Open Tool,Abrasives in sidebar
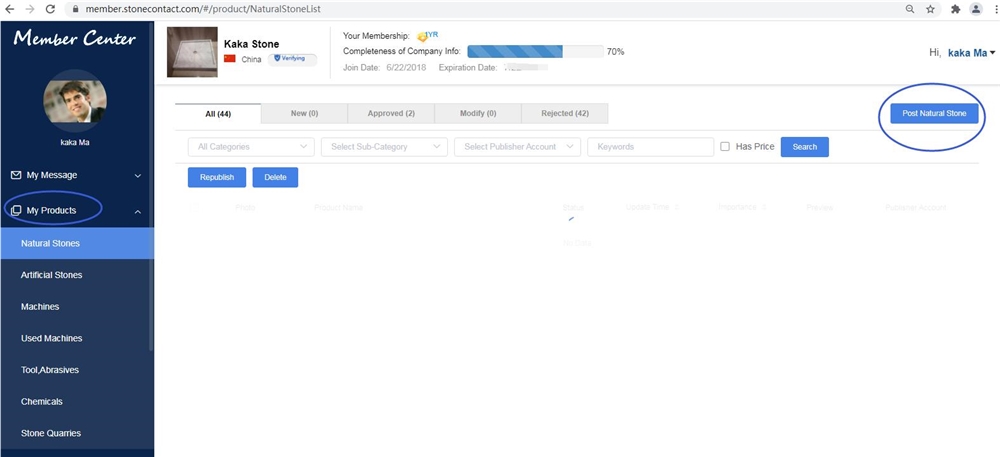Viewport: 1000px width, 457px height. click(77, 370)
